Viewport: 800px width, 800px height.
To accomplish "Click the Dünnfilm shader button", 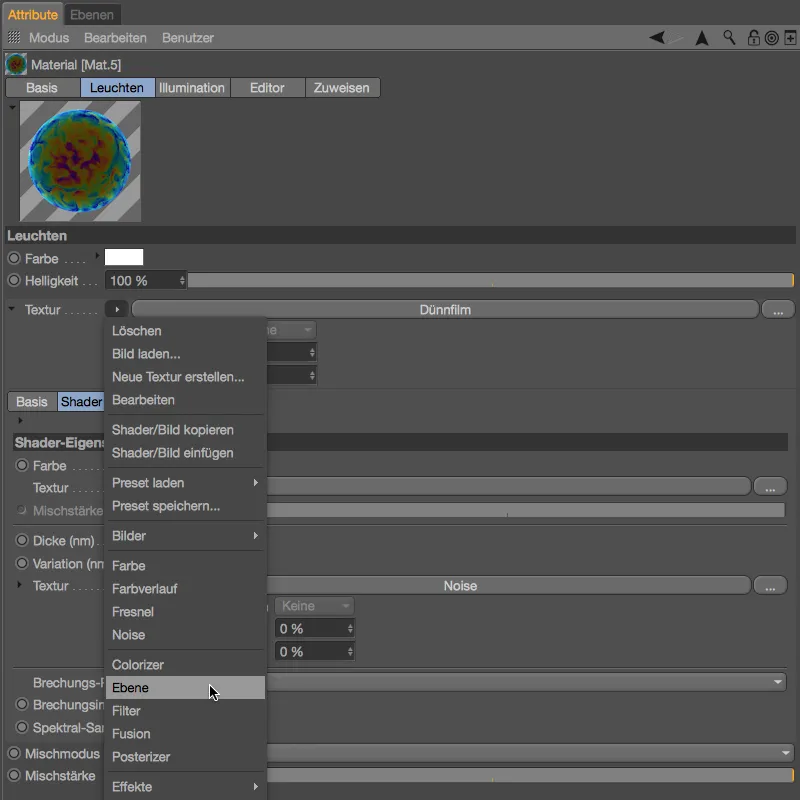I will (445, 309).
